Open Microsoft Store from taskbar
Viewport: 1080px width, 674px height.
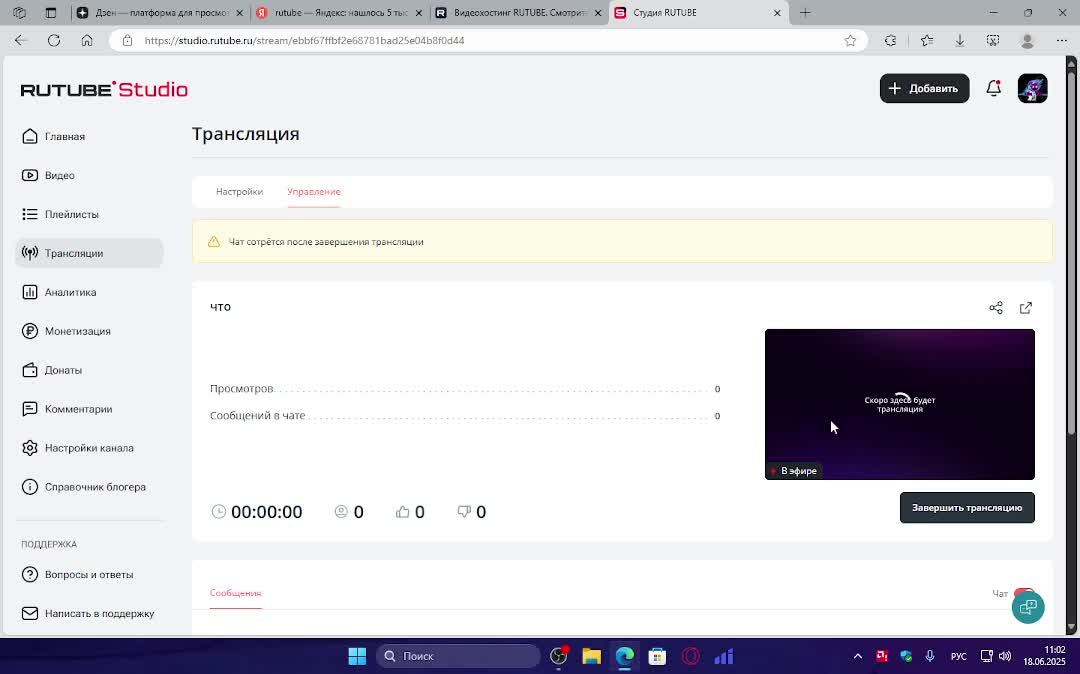tap(657, 656)
